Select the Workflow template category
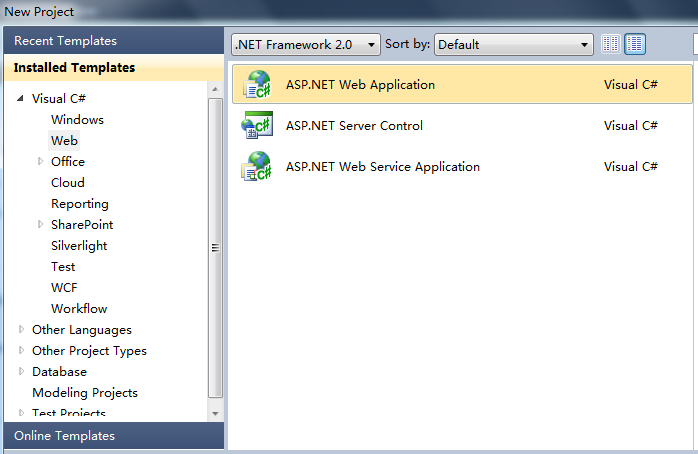698x454 pixels. (x=79, y=309)
